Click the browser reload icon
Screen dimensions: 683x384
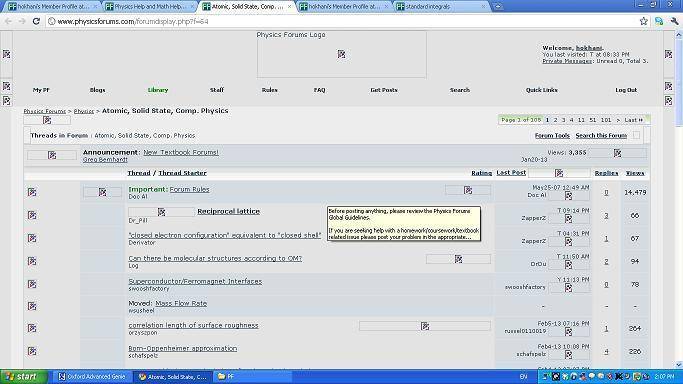(x=36, y=21)
